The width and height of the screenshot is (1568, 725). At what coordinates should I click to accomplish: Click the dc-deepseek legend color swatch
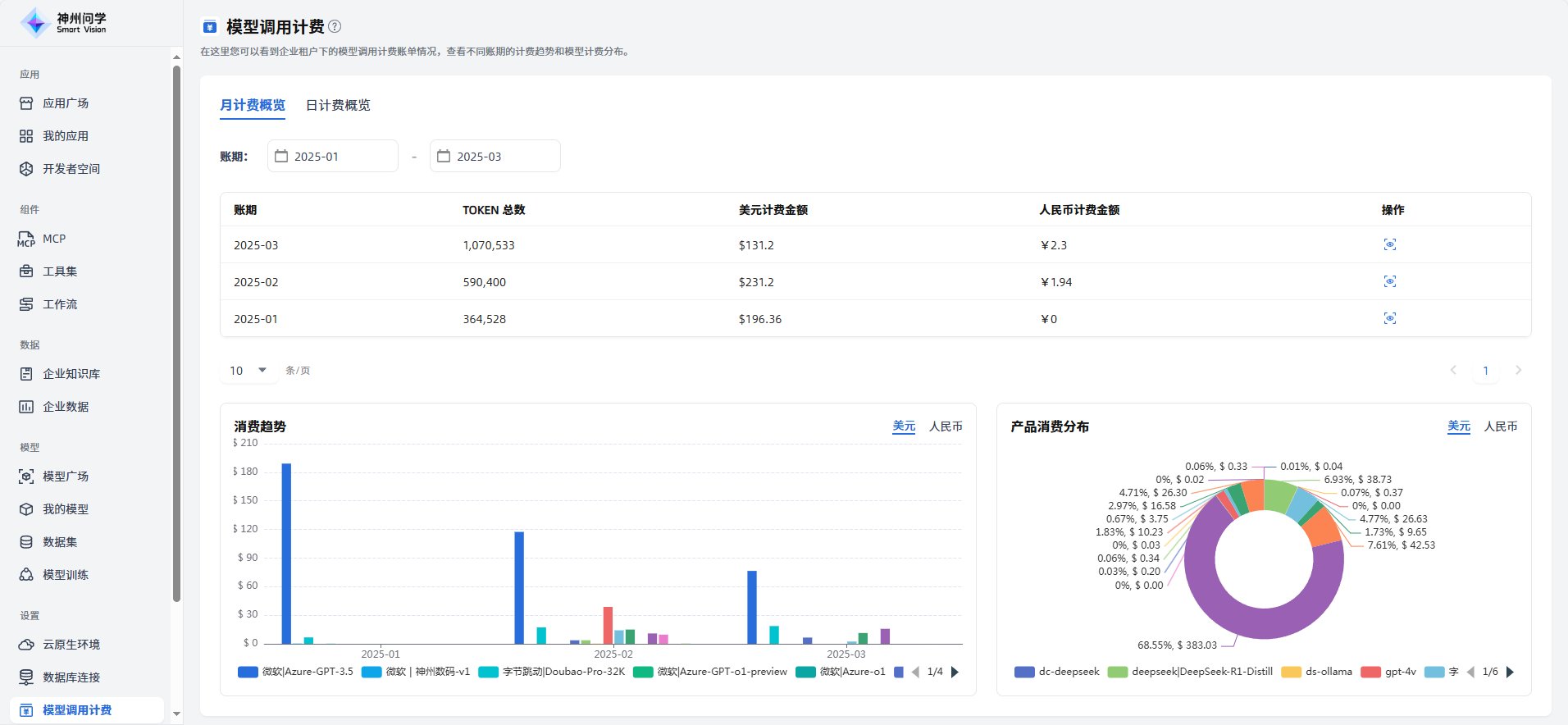[x=1024, y=672]
